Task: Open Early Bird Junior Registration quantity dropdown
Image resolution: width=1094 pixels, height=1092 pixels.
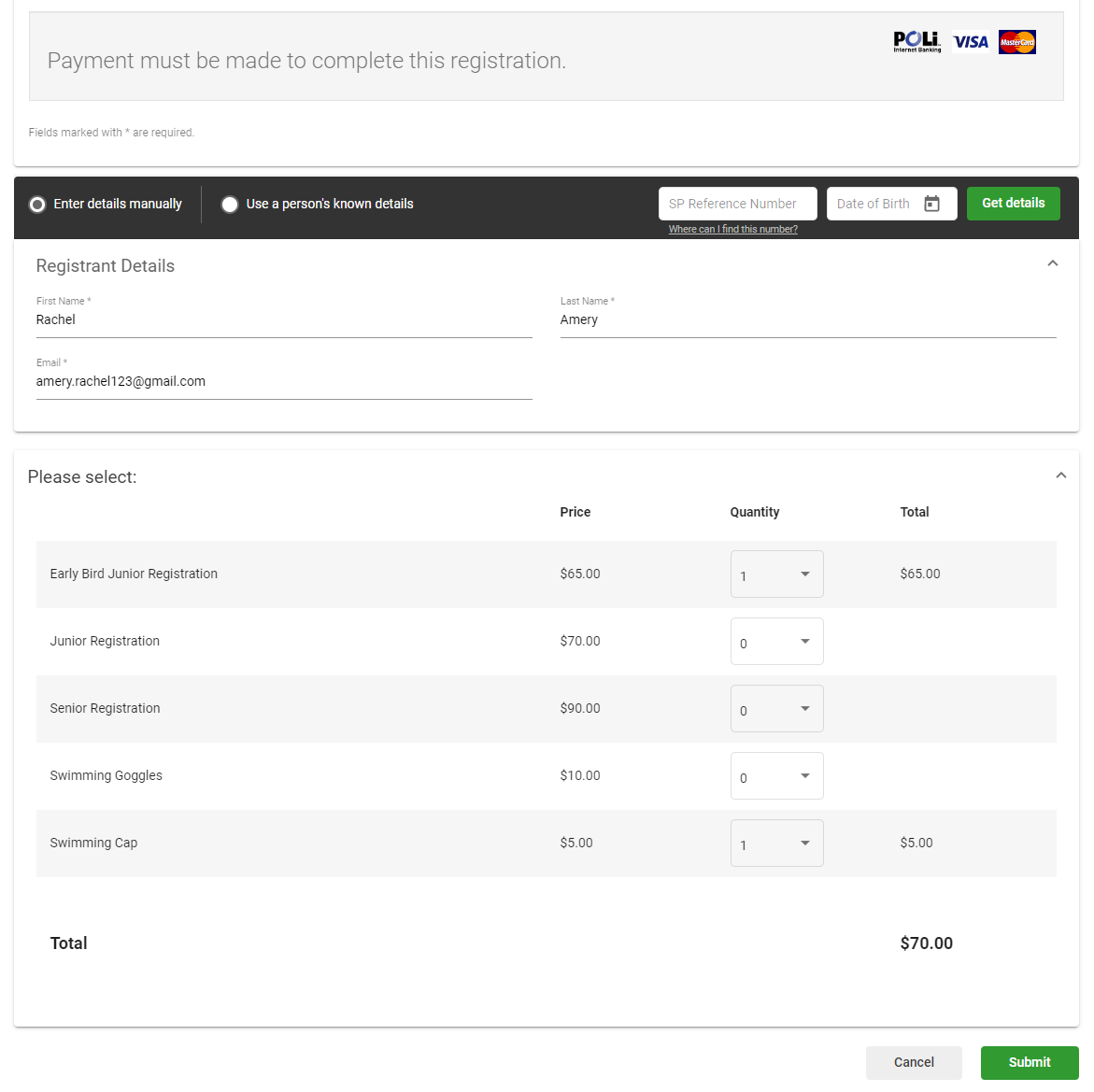Action: pos(776,574)
